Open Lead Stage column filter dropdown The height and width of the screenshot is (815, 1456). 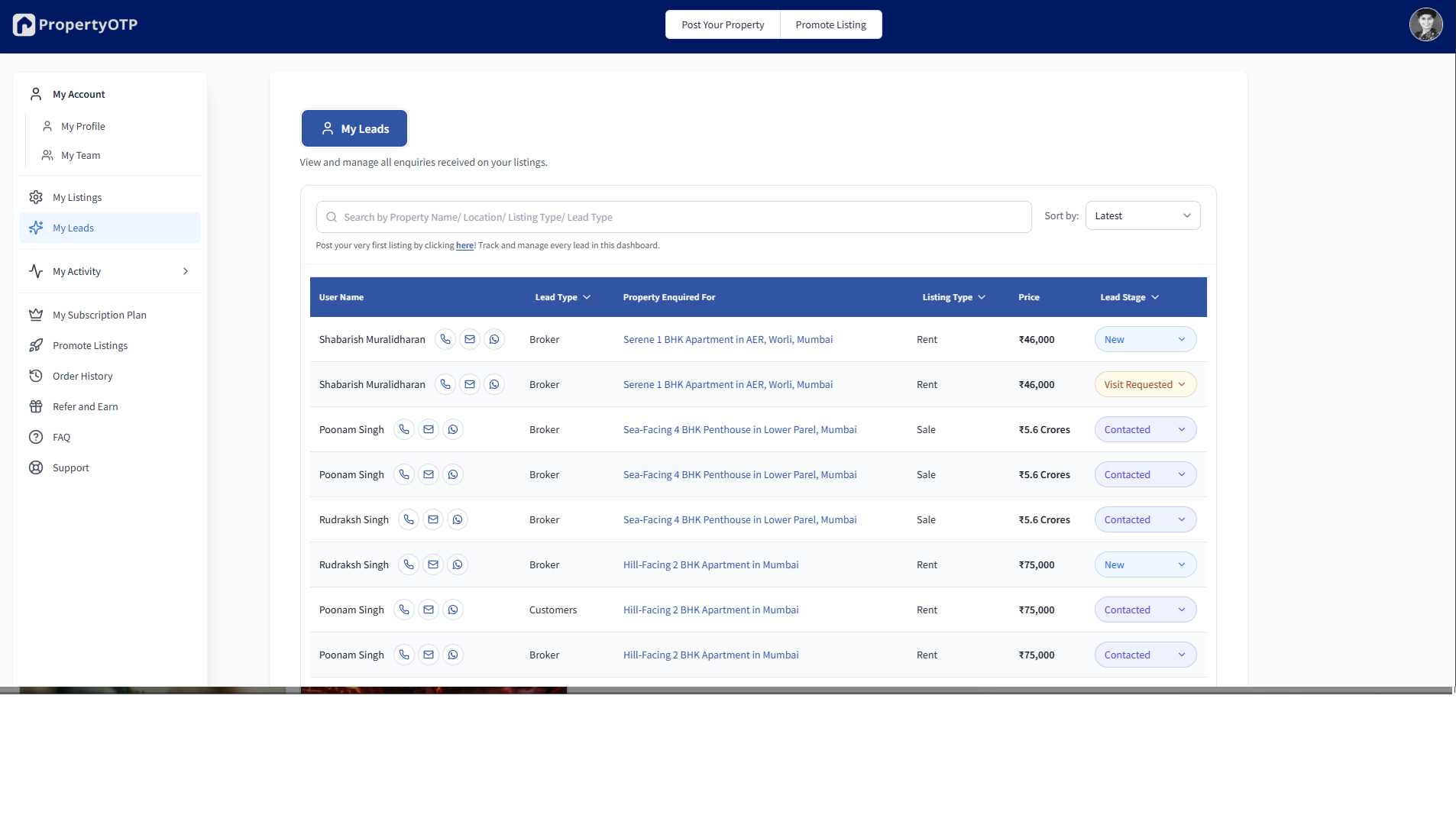click(1155, 297)
